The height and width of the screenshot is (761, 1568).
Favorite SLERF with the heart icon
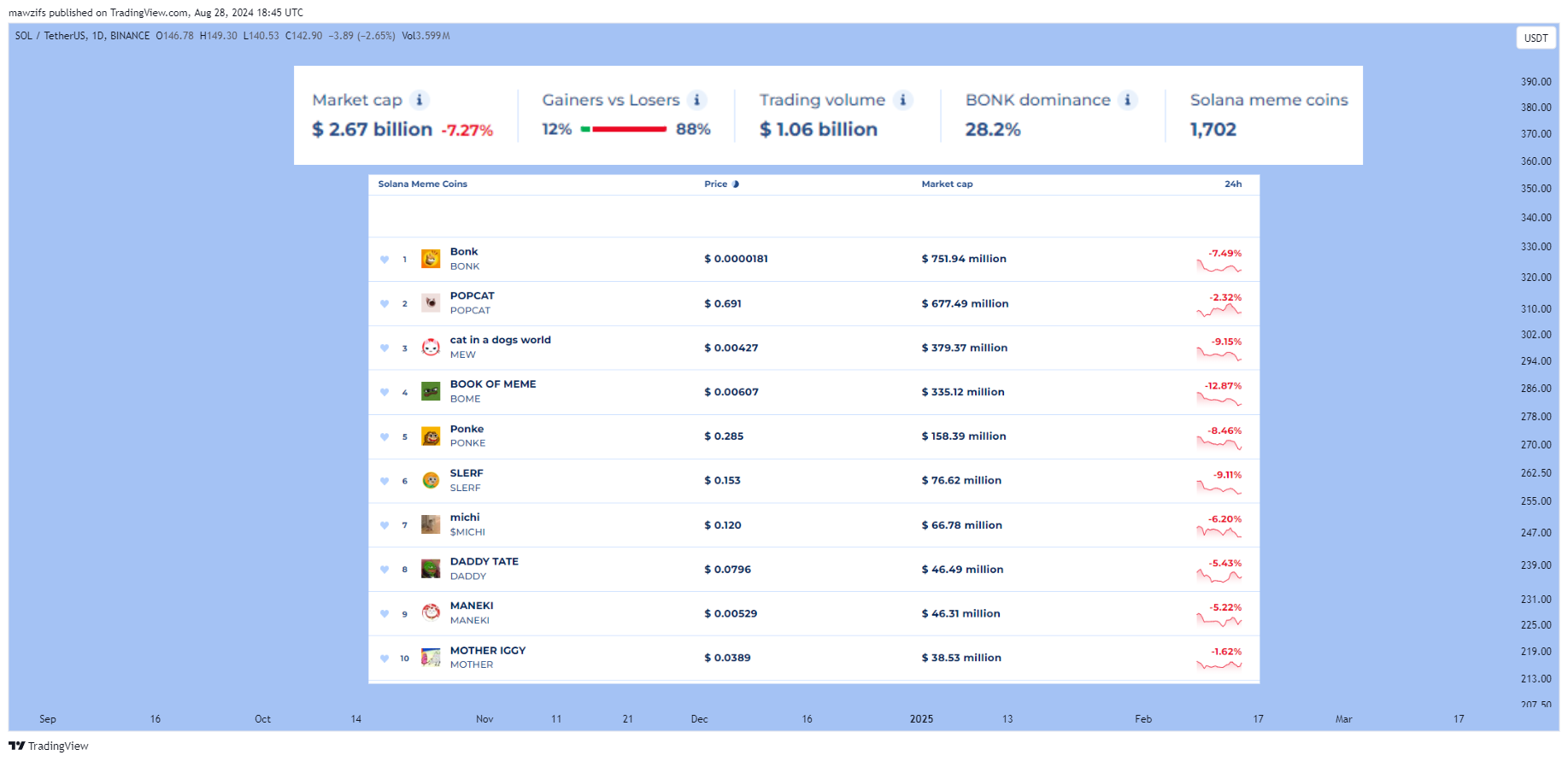point(385,482)
